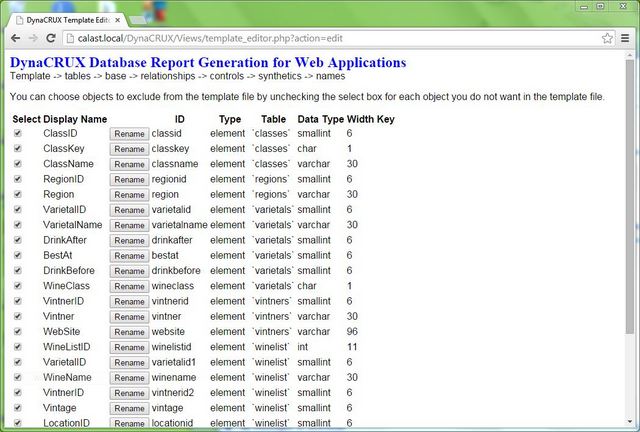The width and height of the screenshot is (640, 432).
Task: Close the DynaCRUX Template Editor tab
Action: tap(118, 20)
